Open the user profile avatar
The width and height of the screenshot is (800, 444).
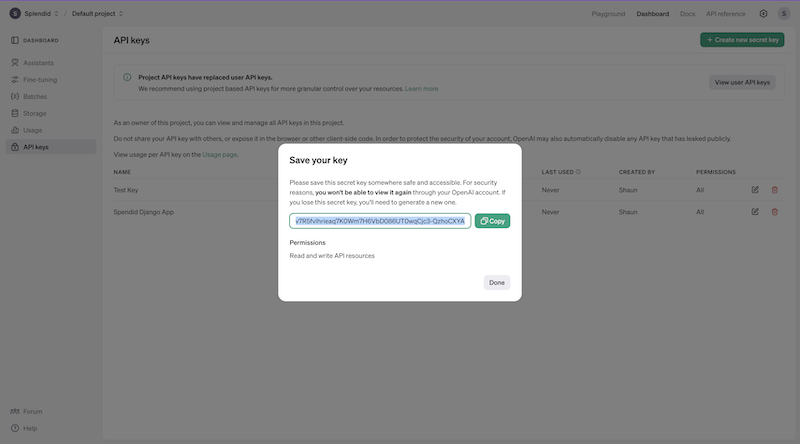click(x=784, y=14)
